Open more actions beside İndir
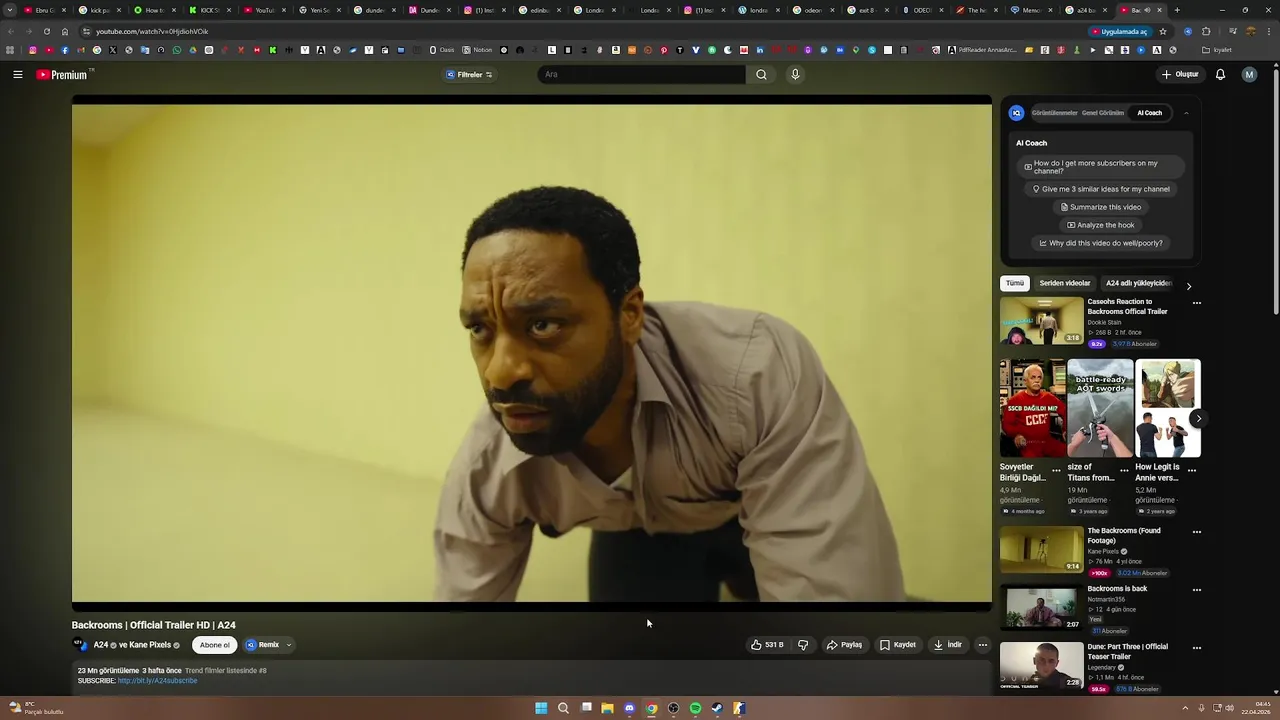The height and width of the screenshot is (720, 1280). click(982, 645)
